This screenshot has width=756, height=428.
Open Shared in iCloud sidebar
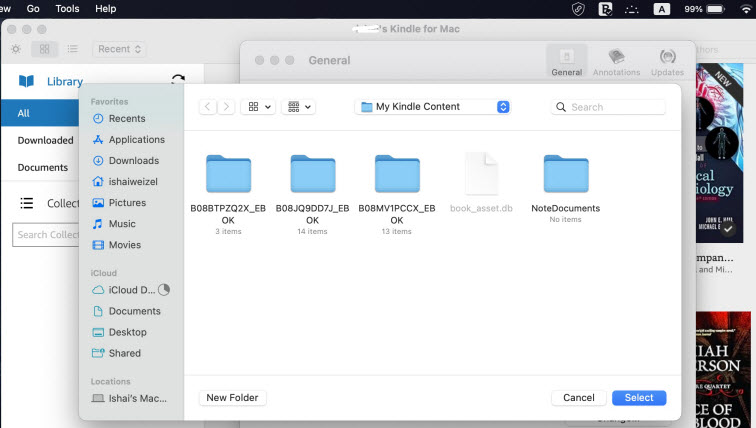pyautogui.click(x=124, y=353)
